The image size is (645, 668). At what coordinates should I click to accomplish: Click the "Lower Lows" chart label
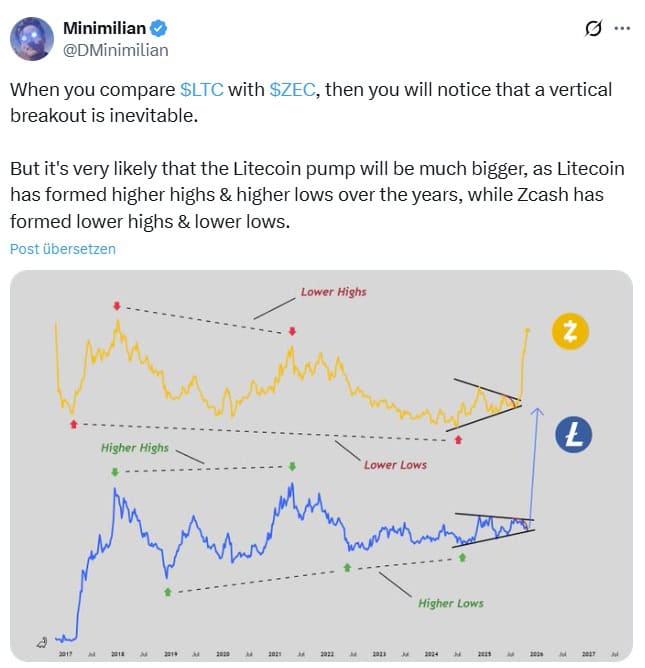[x=395, y=465]
